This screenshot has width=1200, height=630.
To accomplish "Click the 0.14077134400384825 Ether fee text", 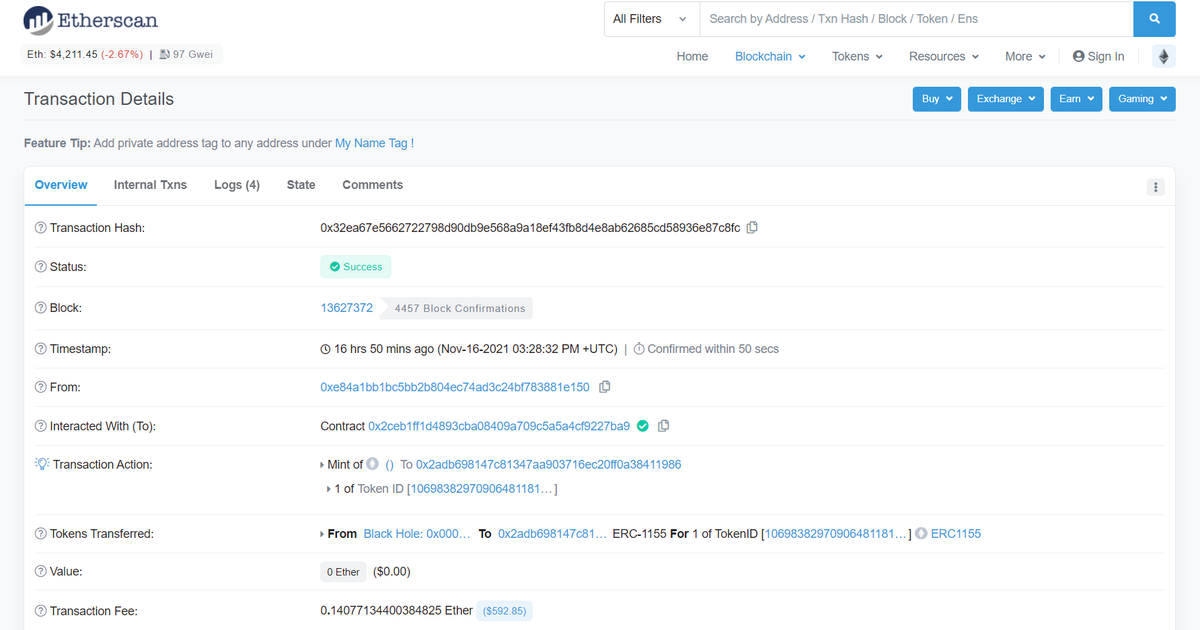I will coord(395,611).
